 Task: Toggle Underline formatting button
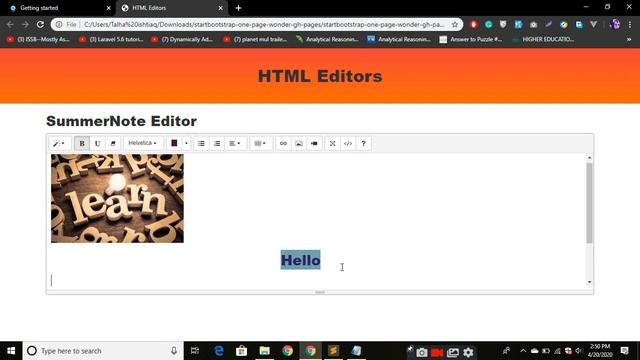[97, 143]
